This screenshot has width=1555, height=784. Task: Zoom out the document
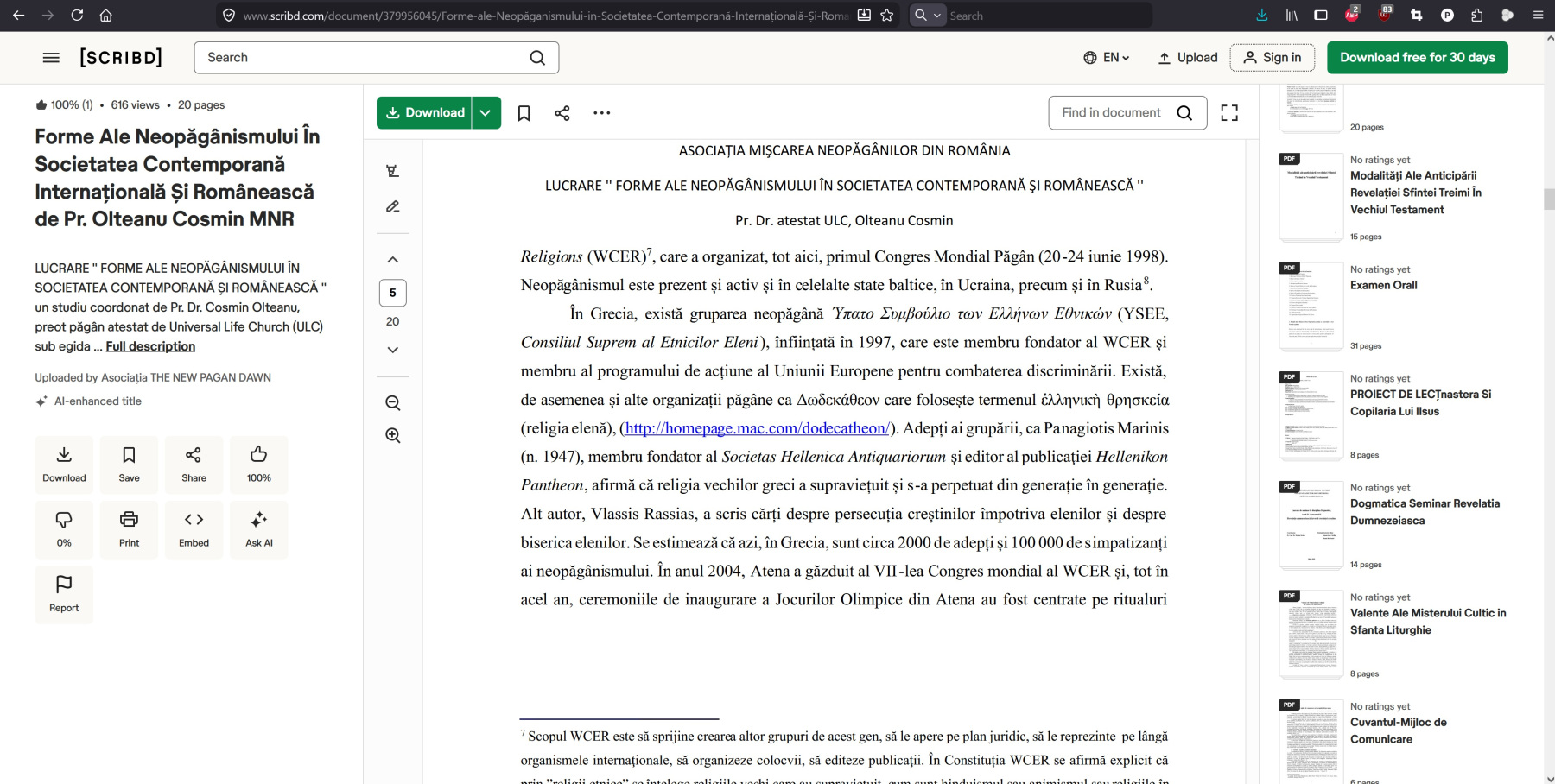(393, 403)
